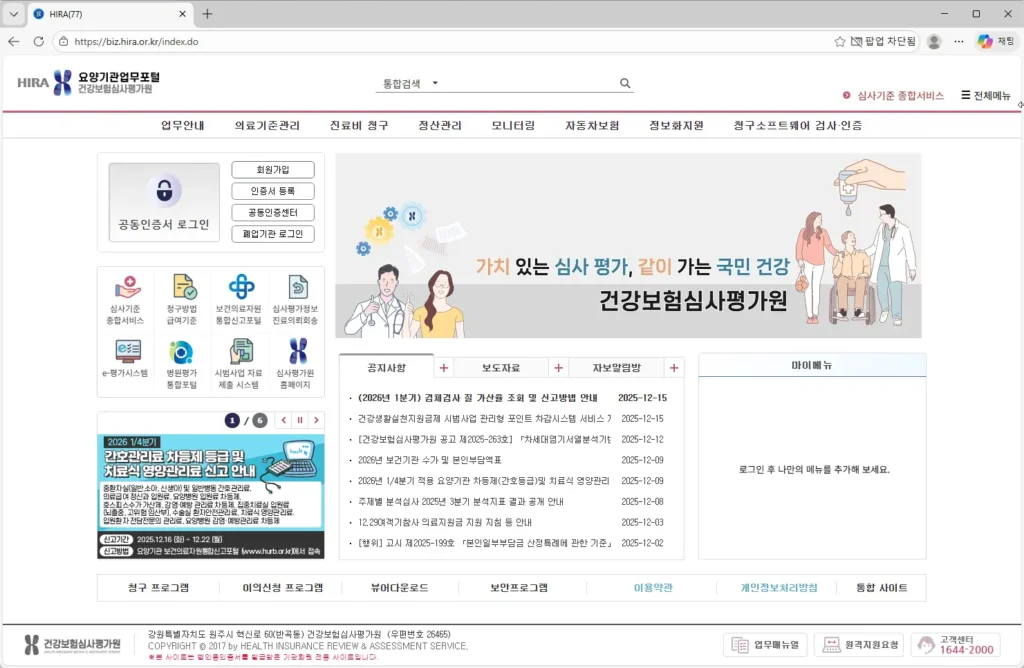
Task: Switch to the 보도자료 tab
Action: pyautogui.click(x=504, y=367)
